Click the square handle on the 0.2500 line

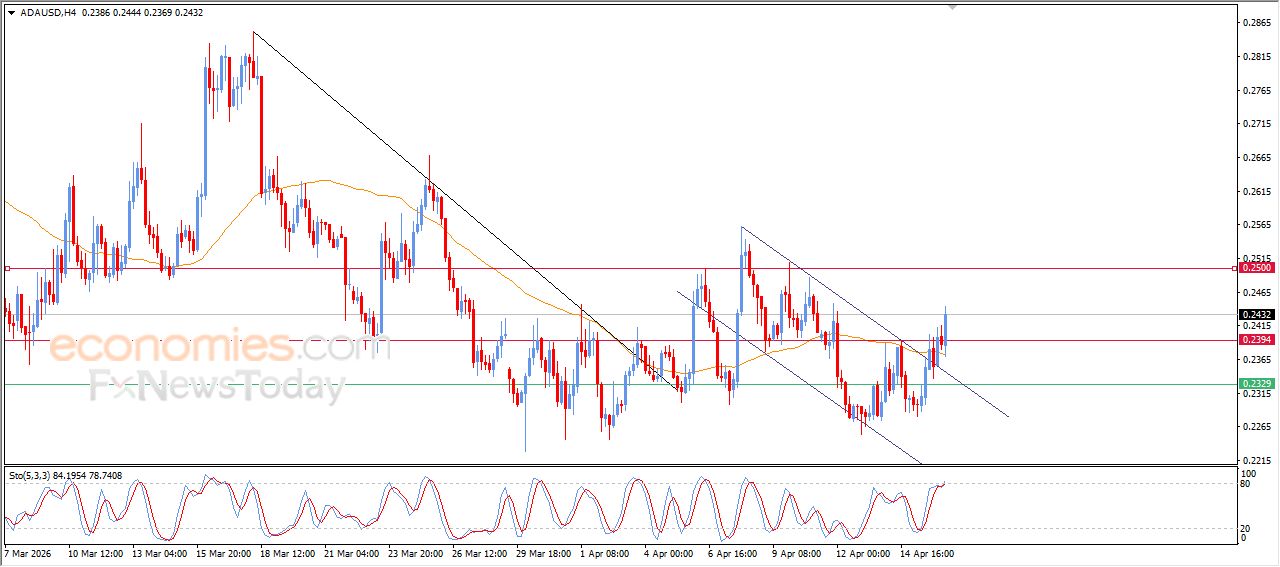(x=7, y=268)
